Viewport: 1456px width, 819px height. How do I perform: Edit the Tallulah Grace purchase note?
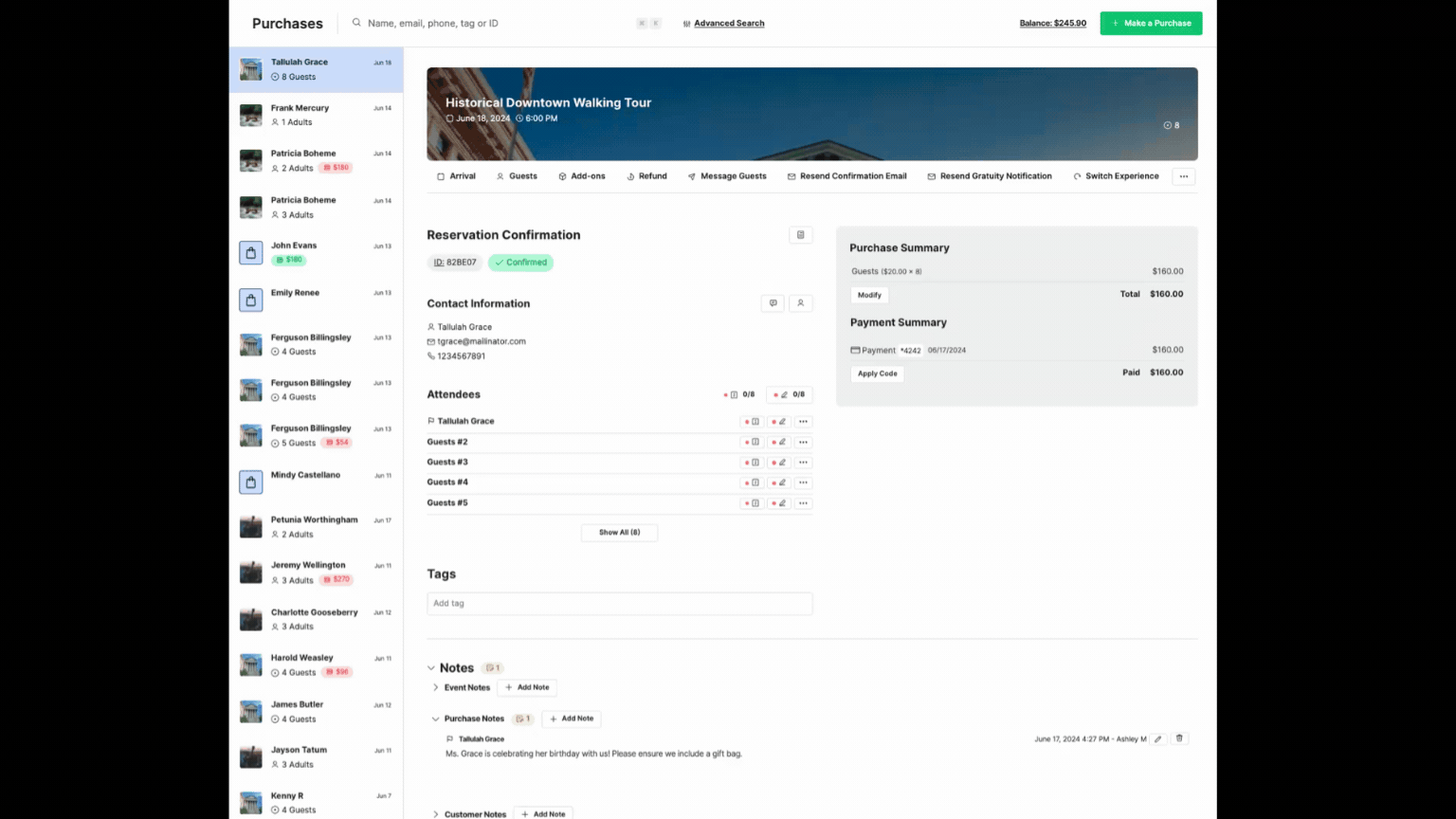click(x=1158, y=738)
